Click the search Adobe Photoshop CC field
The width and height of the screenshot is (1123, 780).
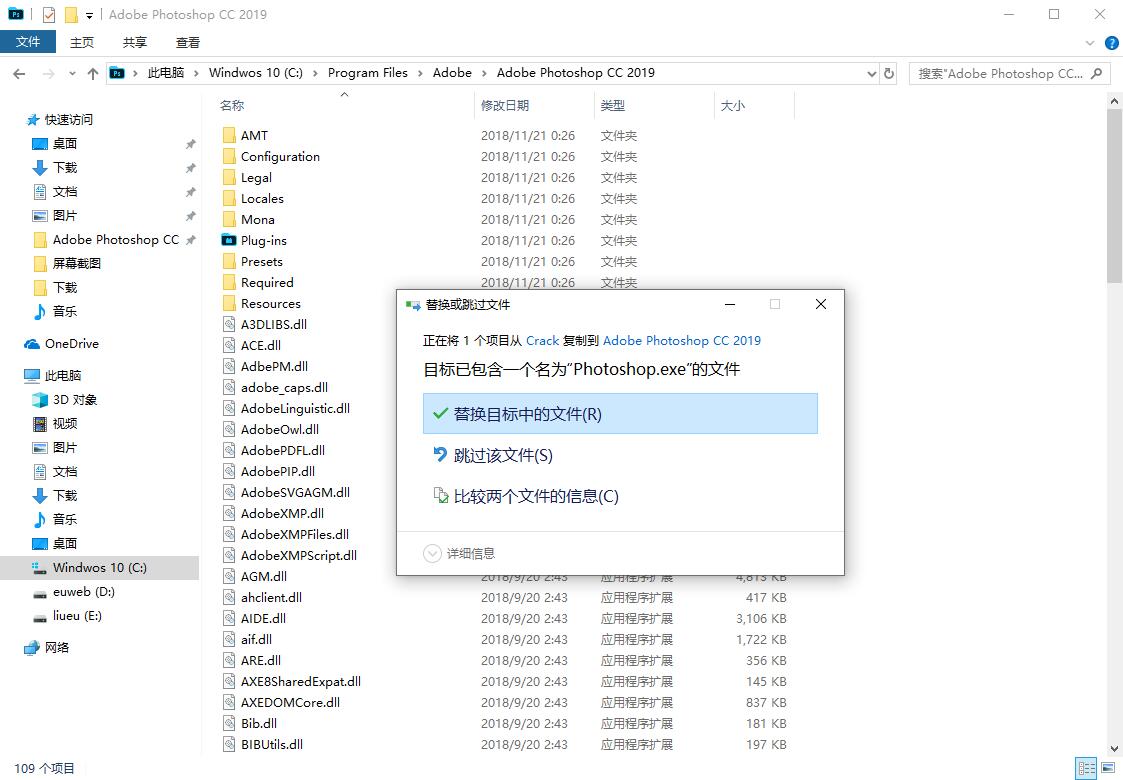click(1001, 73)
